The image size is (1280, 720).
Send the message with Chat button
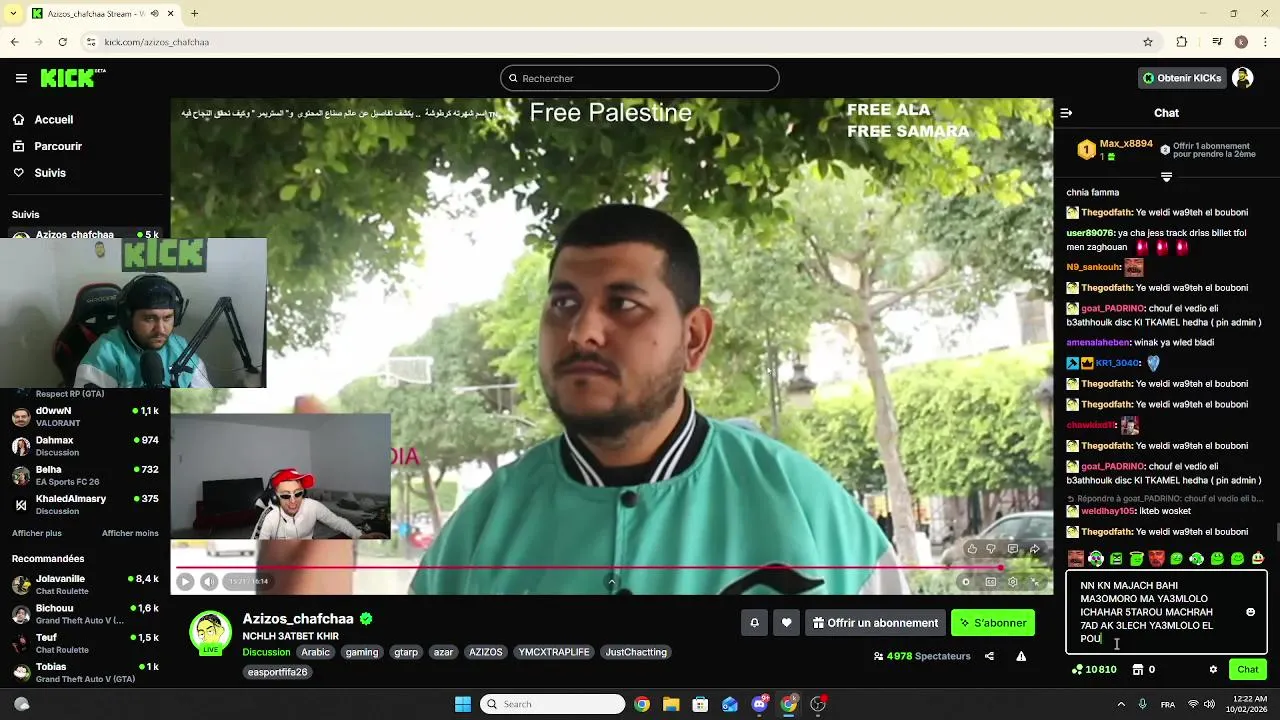[x=1248, y=669]
